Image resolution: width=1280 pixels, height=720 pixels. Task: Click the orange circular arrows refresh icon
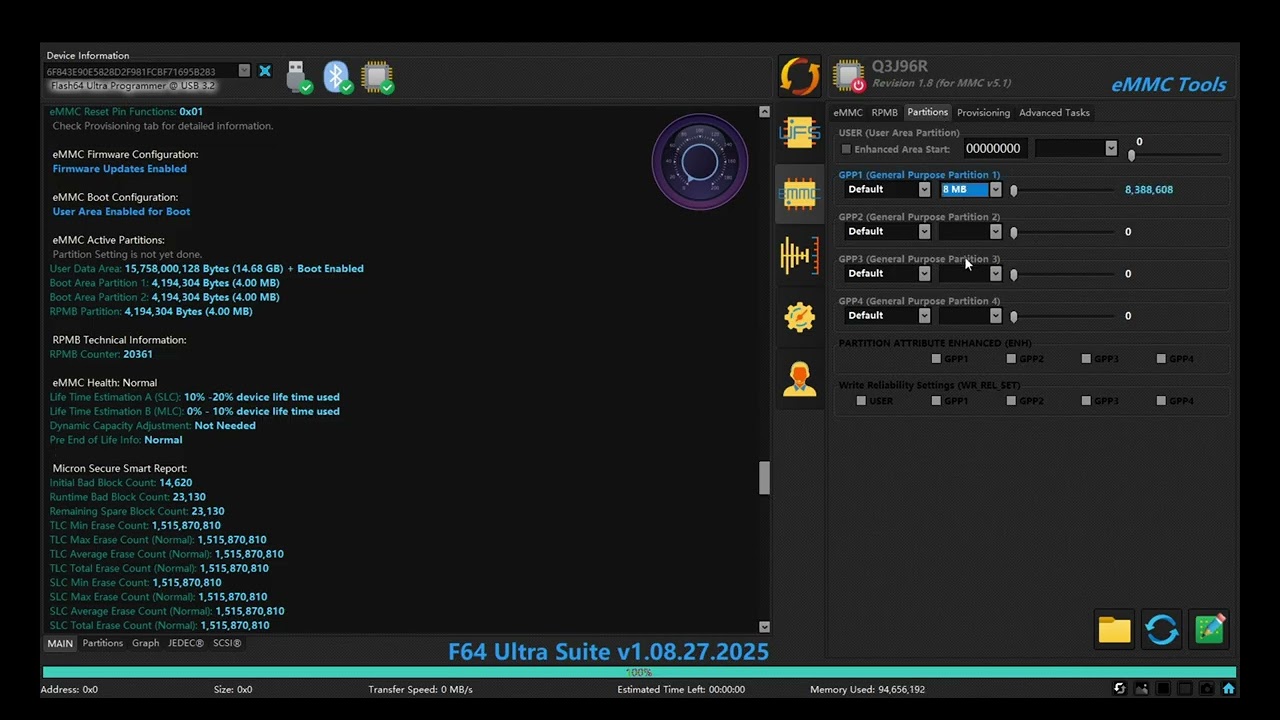pos(799,76)
